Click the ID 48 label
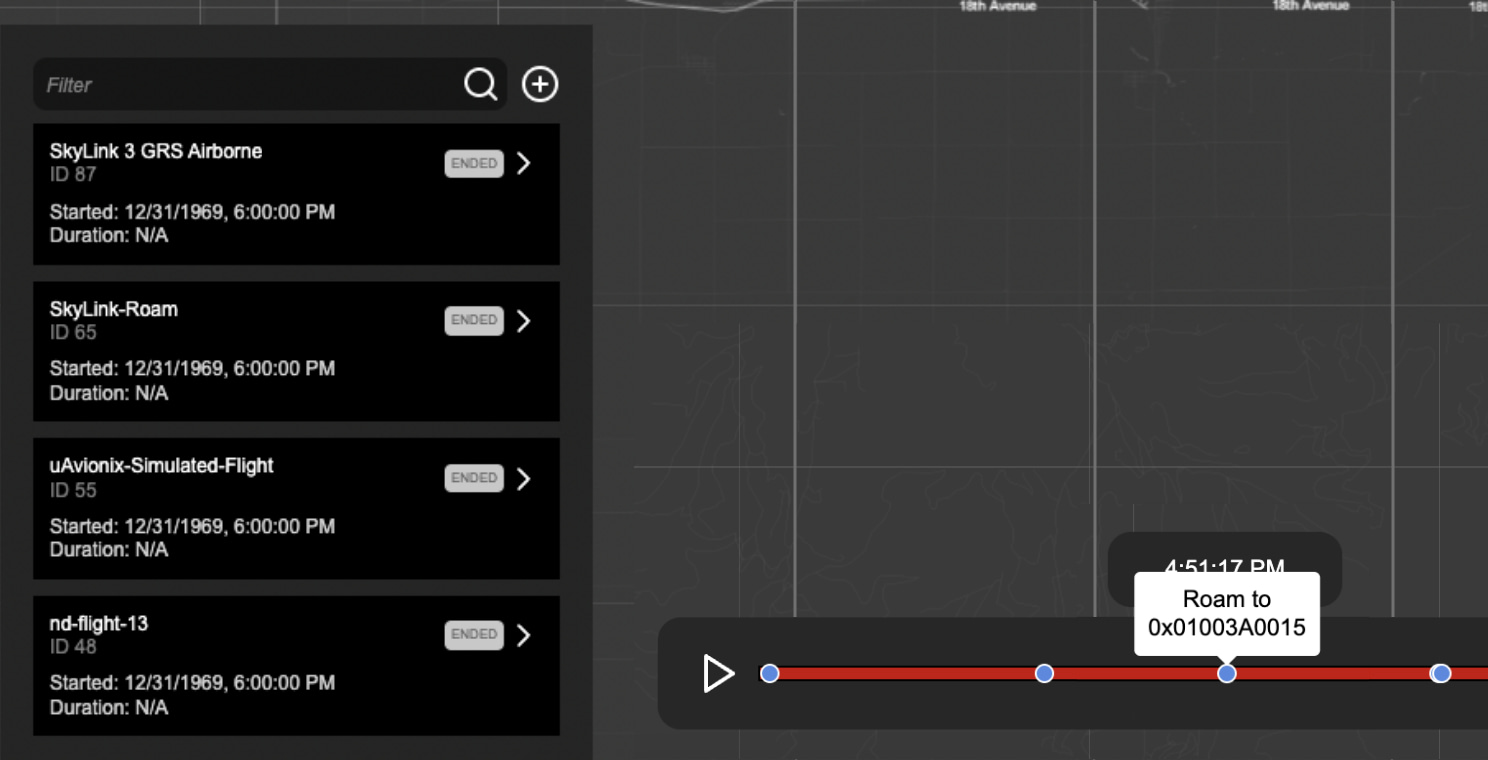Image resolution: width=1488 pixels, height=760 pixels. pyautogui.click(x=73, y=647)
